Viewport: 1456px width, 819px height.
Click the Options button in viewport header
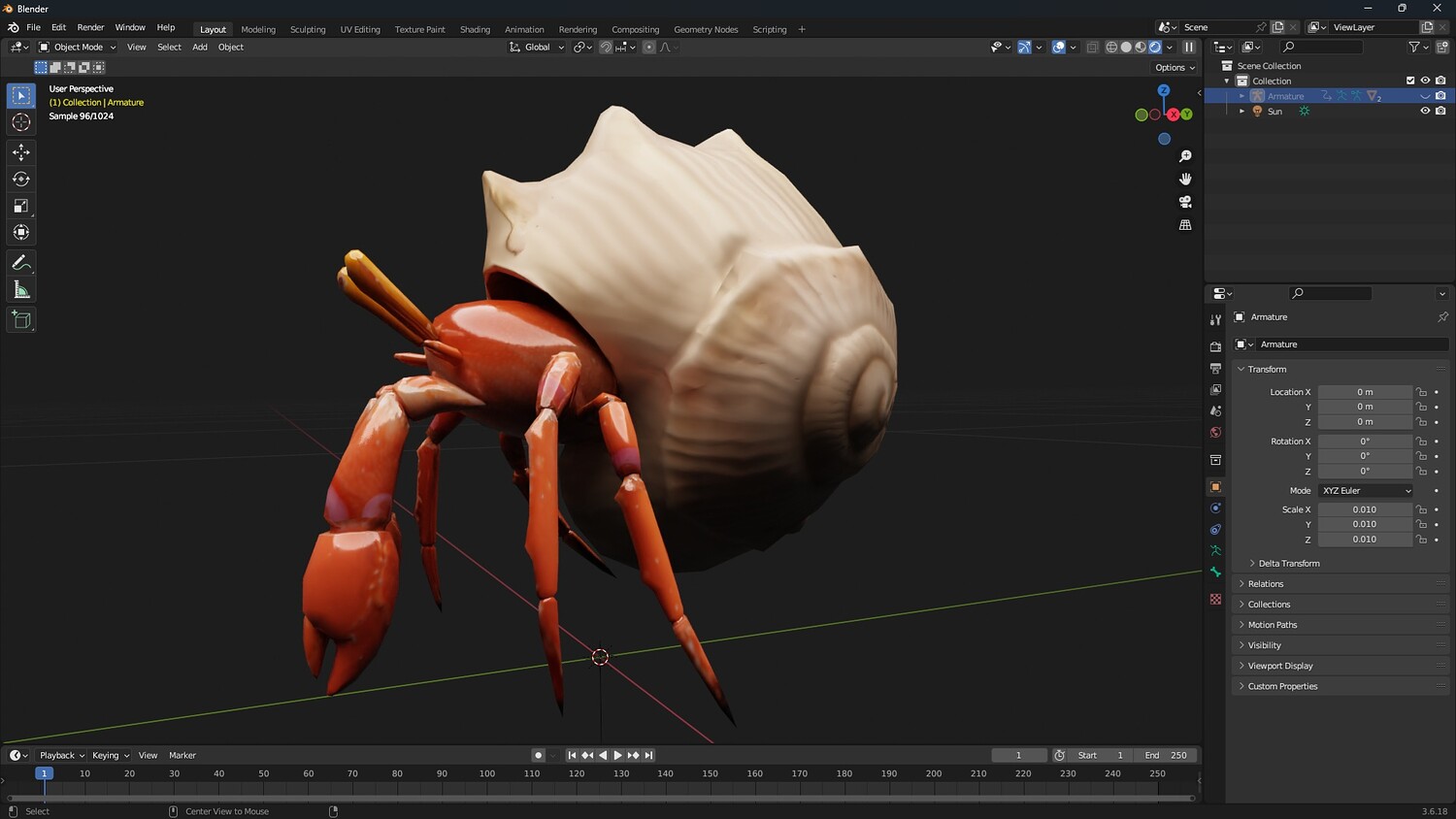tap(1175, 68)
